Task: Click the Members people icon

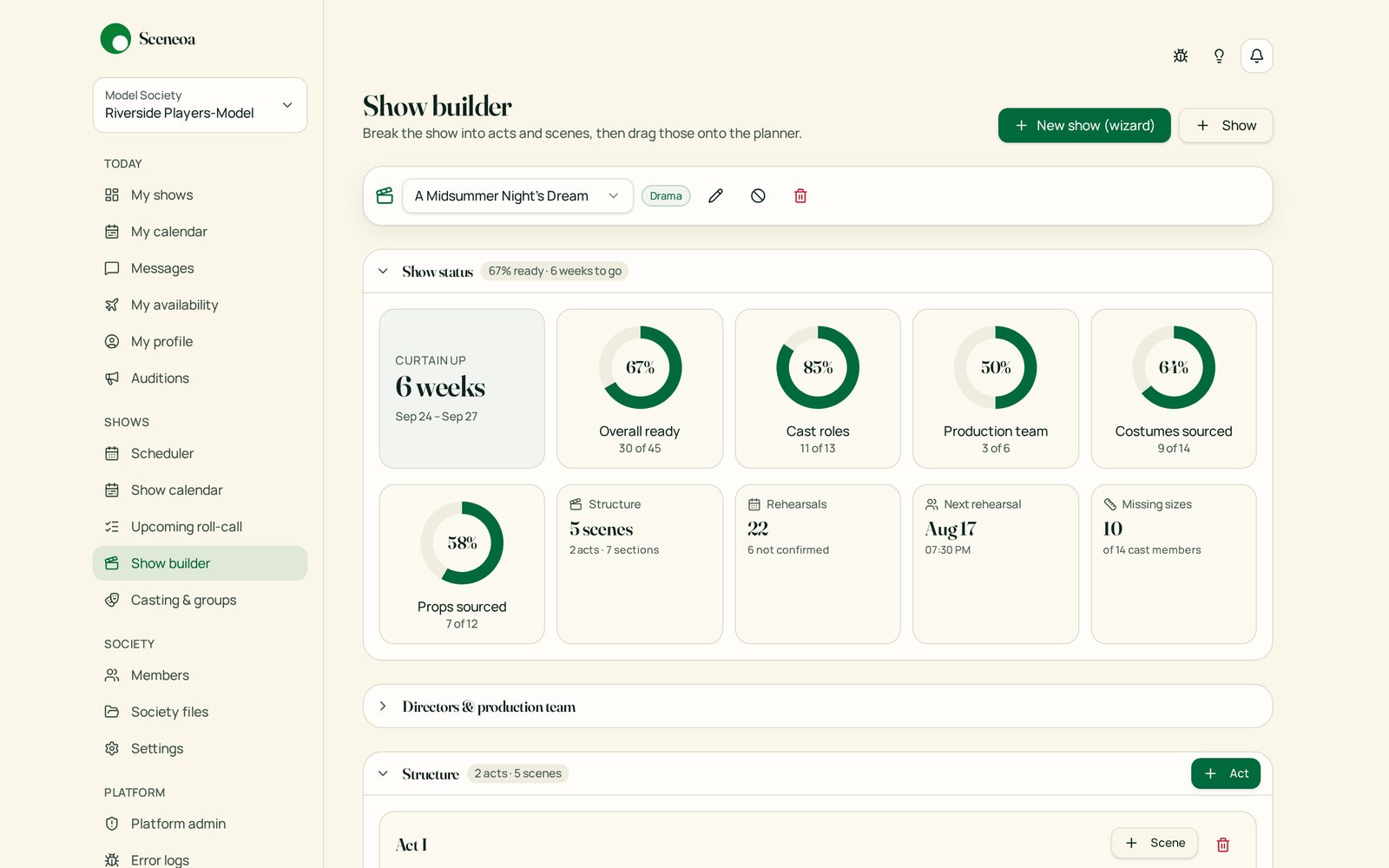Action: tap(112, 675)
